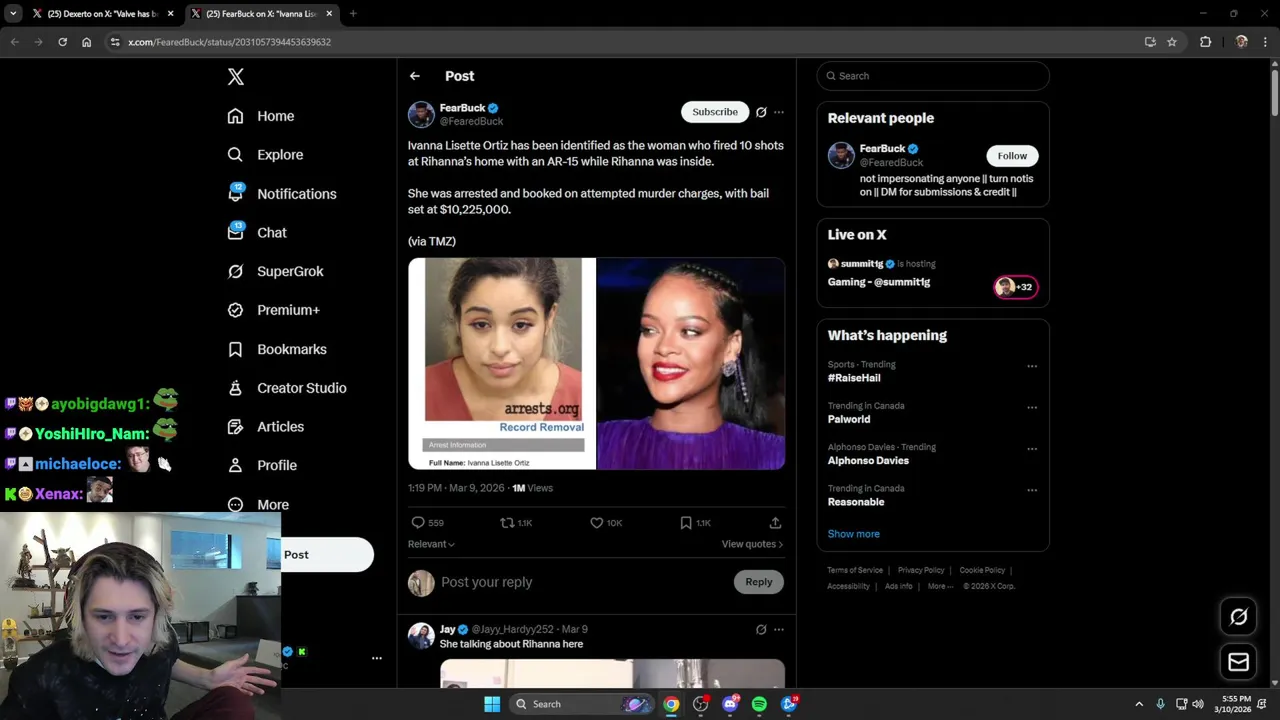Click the Grok icon on FearBuck's post

[x=761, y=112]
